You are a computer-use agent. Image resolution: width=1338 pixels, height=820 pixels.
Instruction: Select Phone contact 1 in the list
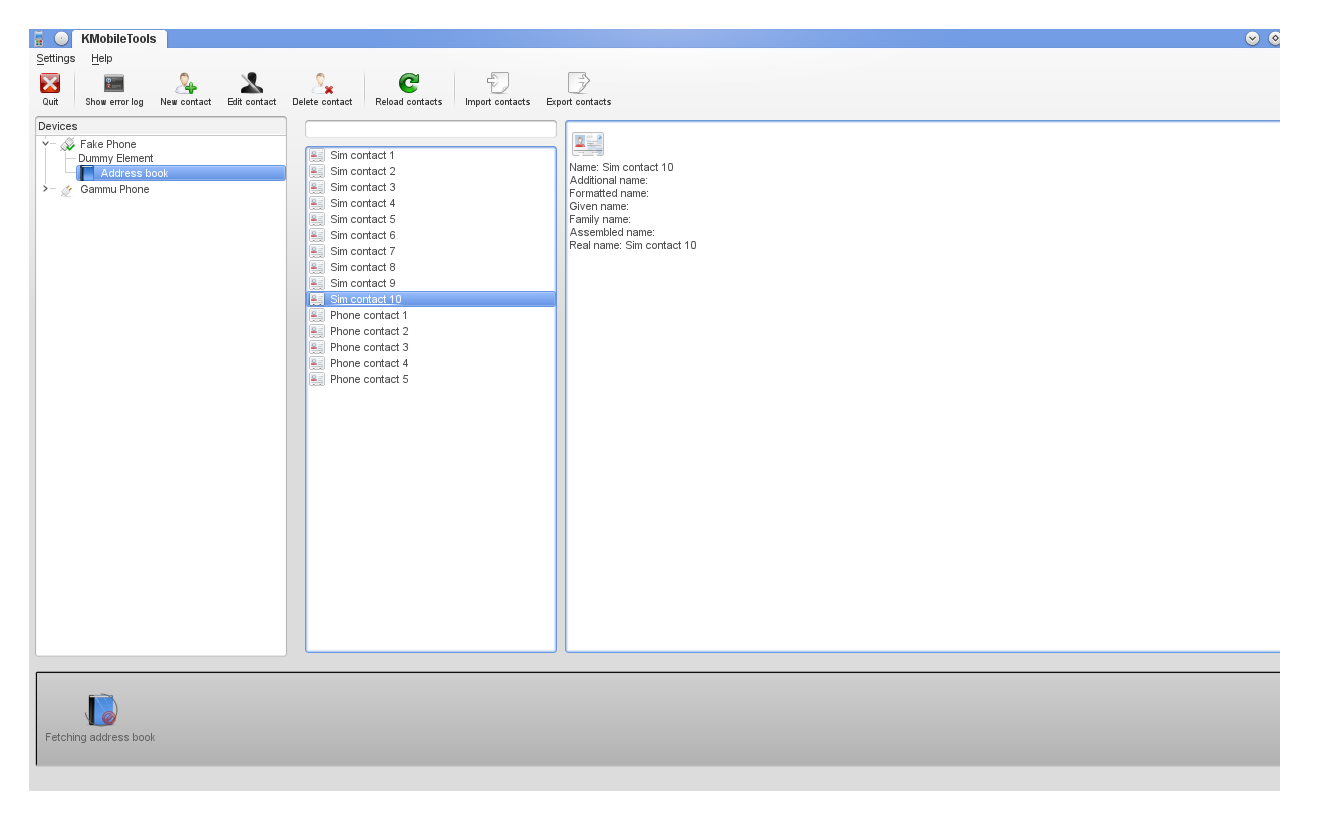[x=431, y=315]
